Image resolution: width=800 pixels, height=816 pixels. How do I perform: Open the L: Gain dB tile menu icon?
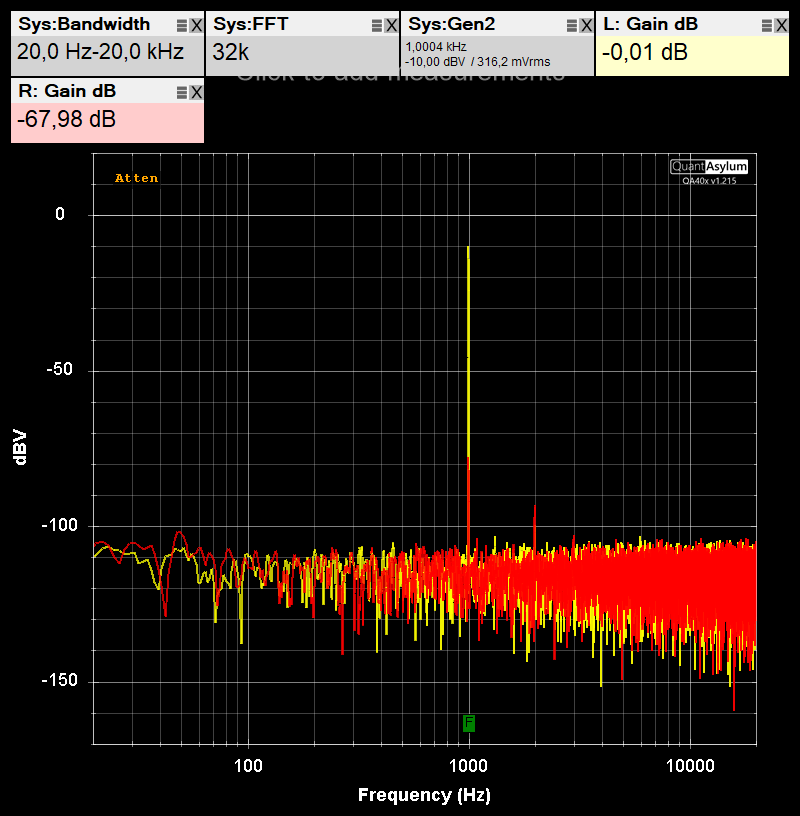point(767,25)
